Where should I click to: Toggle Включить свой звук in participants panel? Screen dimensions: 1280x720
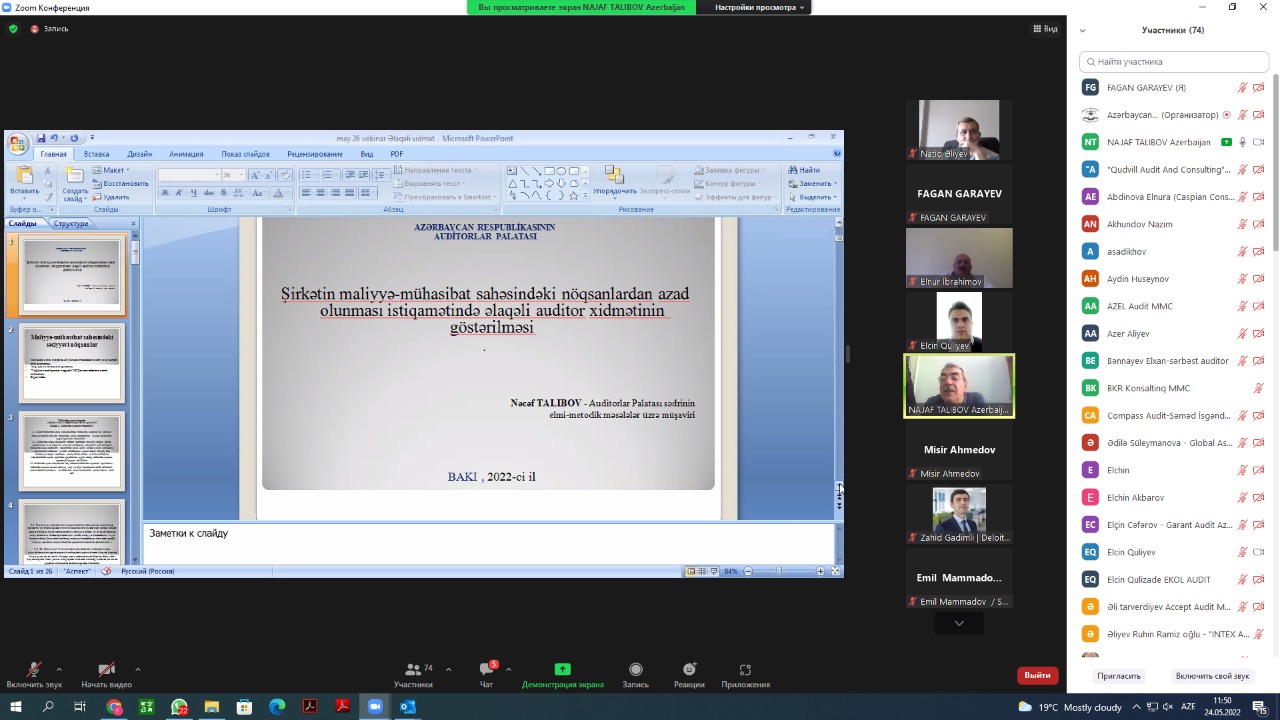pyautogui.click(x=1212, y=676)
